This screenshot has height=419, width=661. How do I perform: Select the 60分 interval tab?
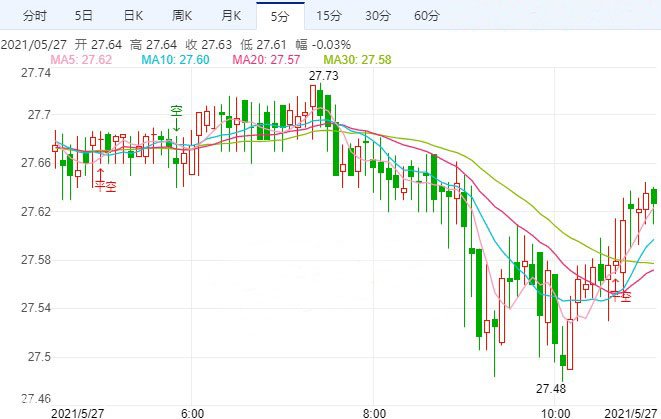(x=426, y=16)
